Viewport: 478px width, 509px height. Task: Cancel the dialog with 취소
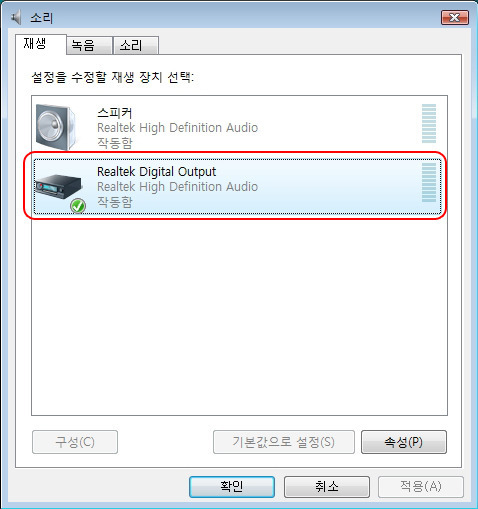pyautogui.click(x=327, y=487)
